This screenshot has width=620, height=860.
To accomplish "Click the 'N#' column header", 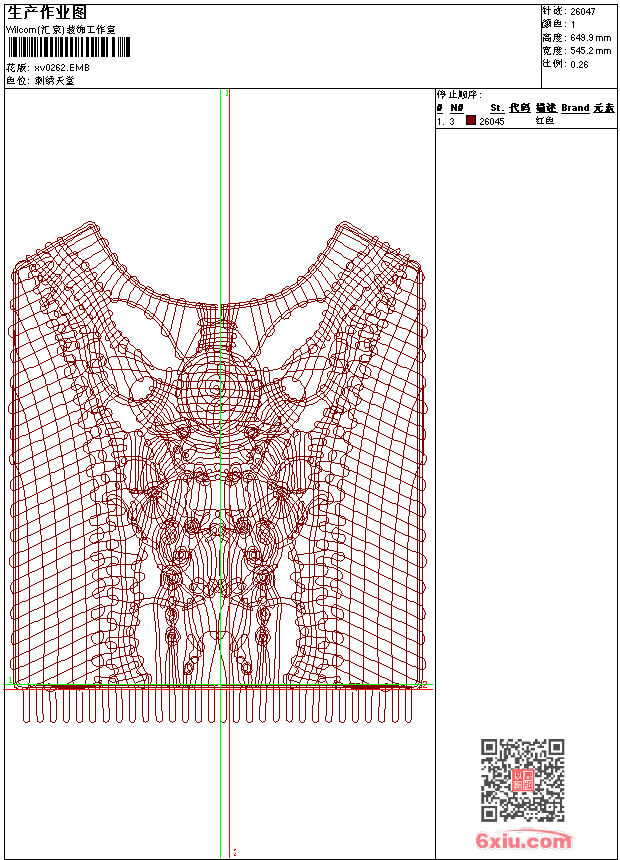I will [456, 108].
